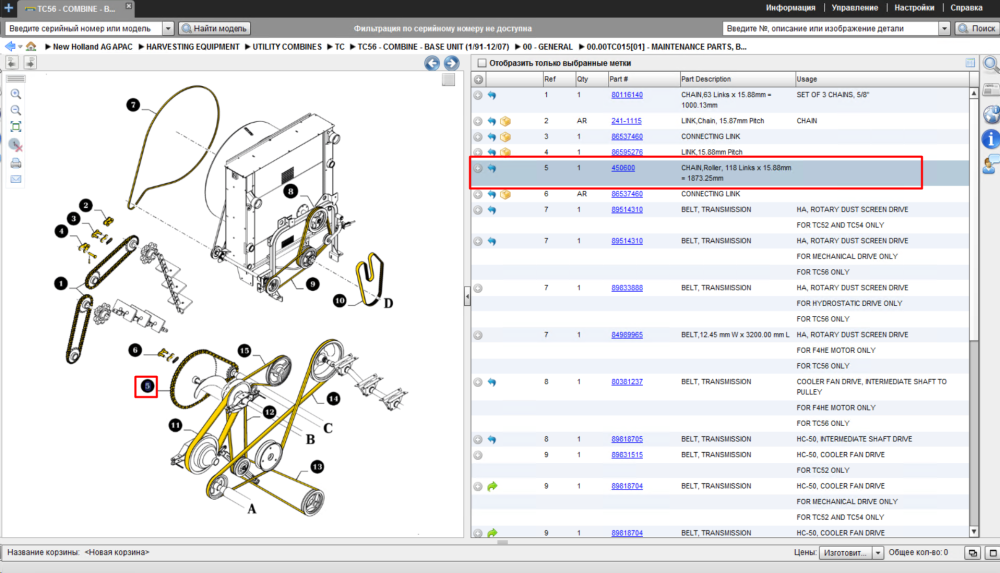This screenshot has height=573, width=1000.
Task: Sort by the Usage column header
Action: click(x=881, y=79)
